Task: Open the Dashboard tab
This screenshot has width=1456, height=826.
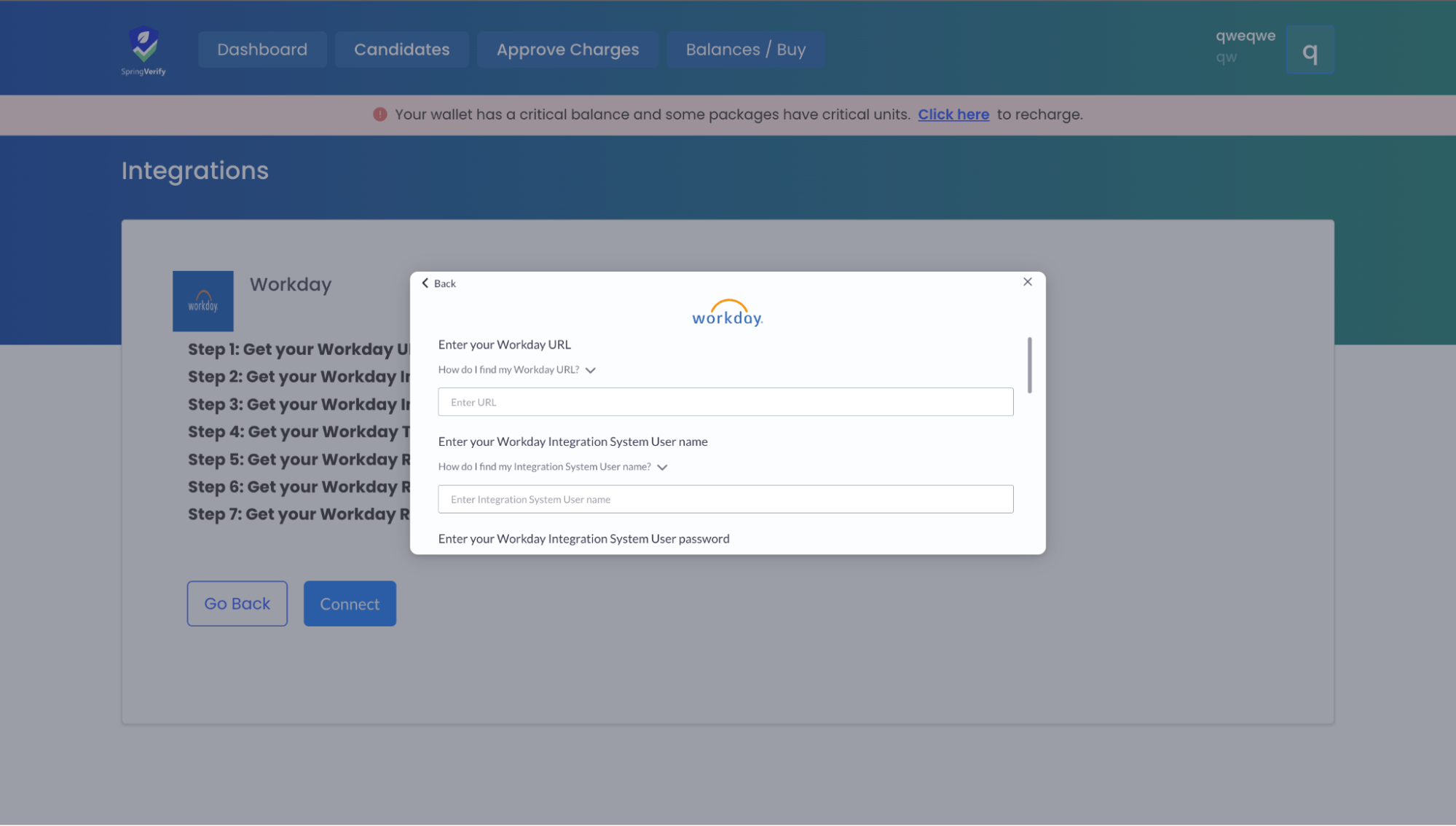Action: click(x=262, y=50)
